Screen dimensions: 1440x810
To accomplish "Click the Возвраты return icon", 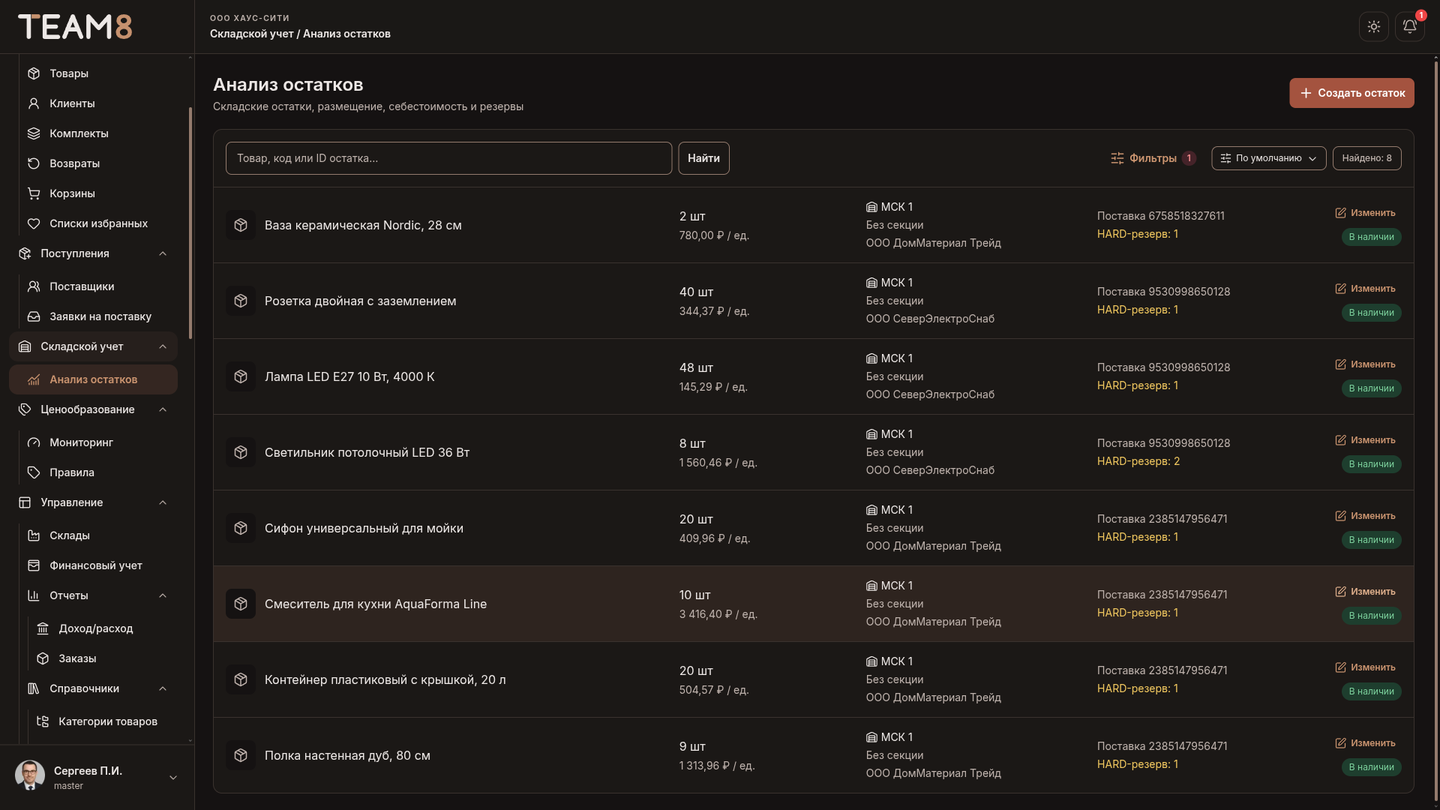I will tap(34, 163).
